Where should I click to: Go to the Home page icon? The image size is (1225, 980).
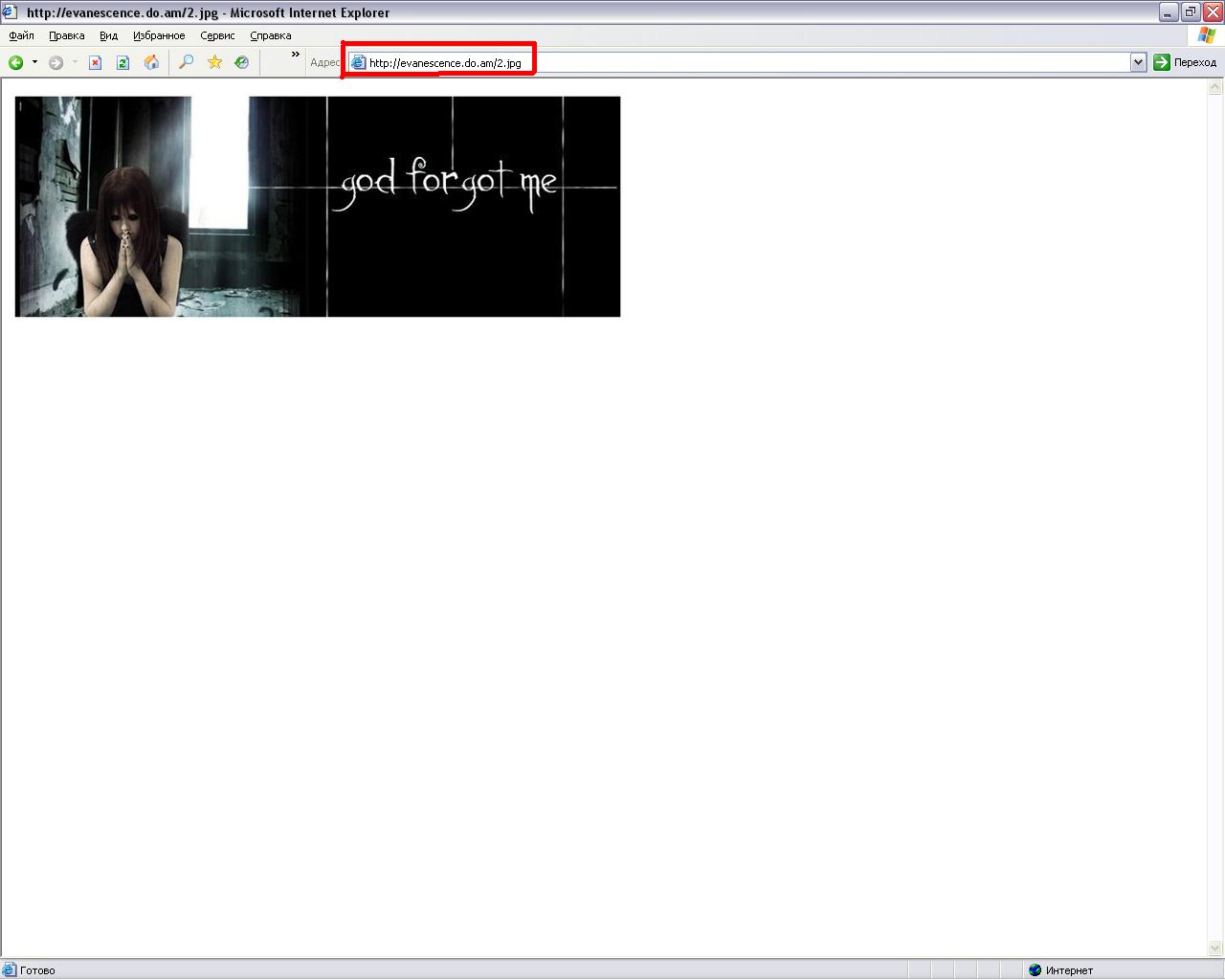[x=151, y=62]
